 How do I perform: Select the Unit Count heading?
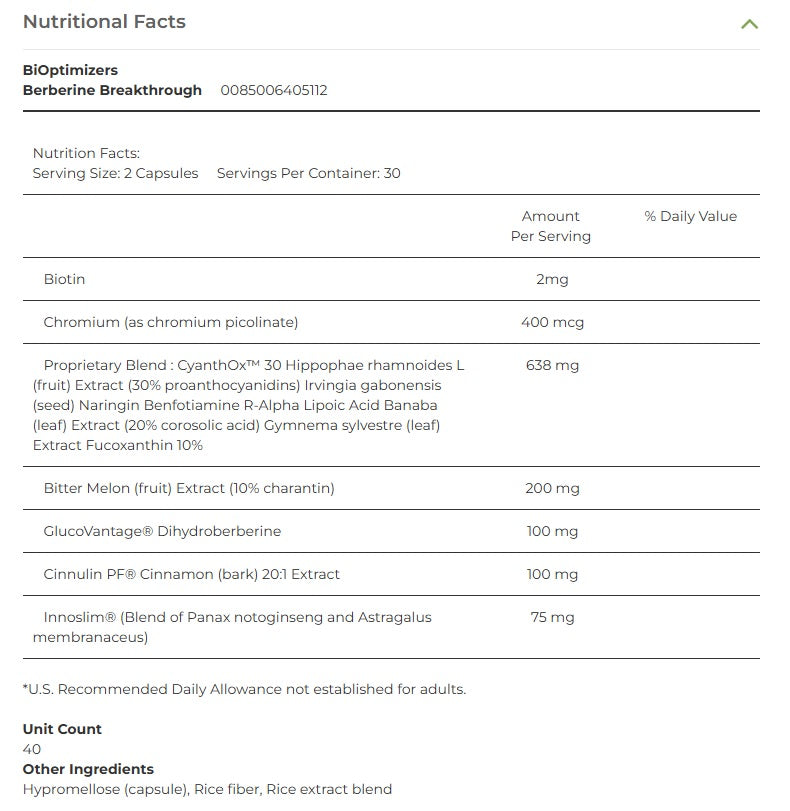coord(61,729)
